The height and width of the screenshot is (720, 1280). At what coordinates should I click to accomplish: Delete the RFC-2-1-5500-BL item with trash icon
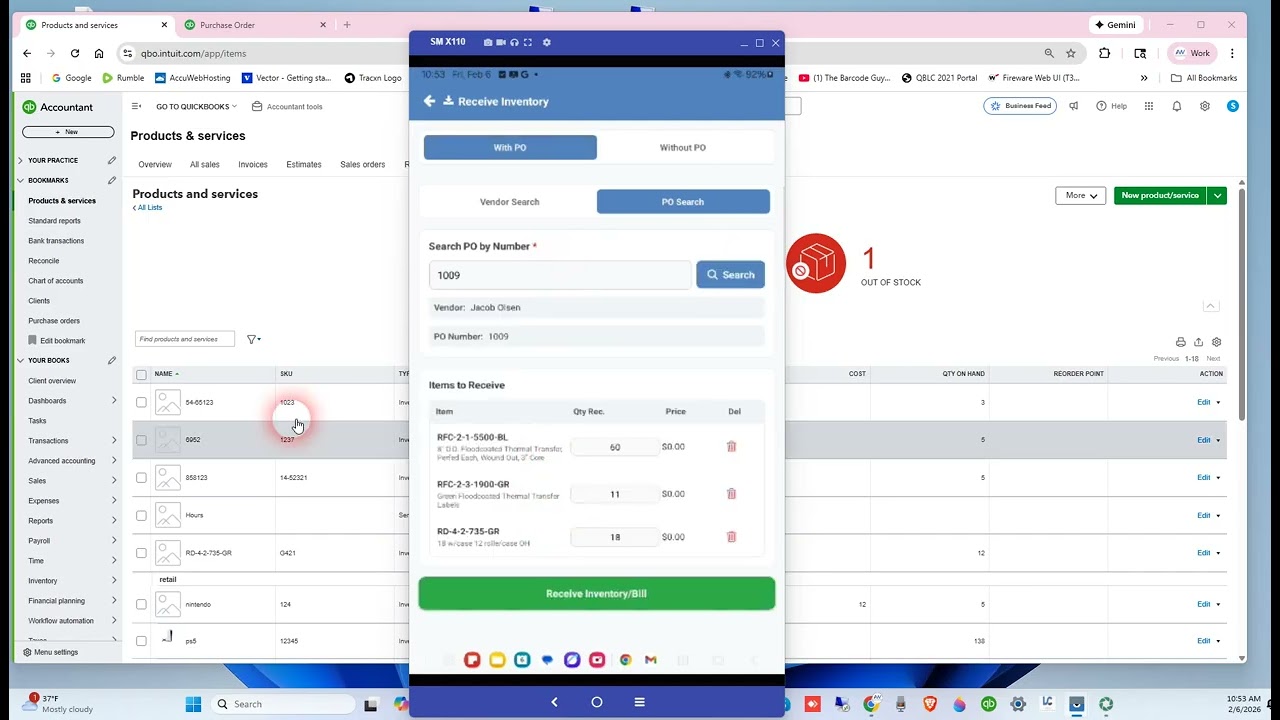pos(731,447)
